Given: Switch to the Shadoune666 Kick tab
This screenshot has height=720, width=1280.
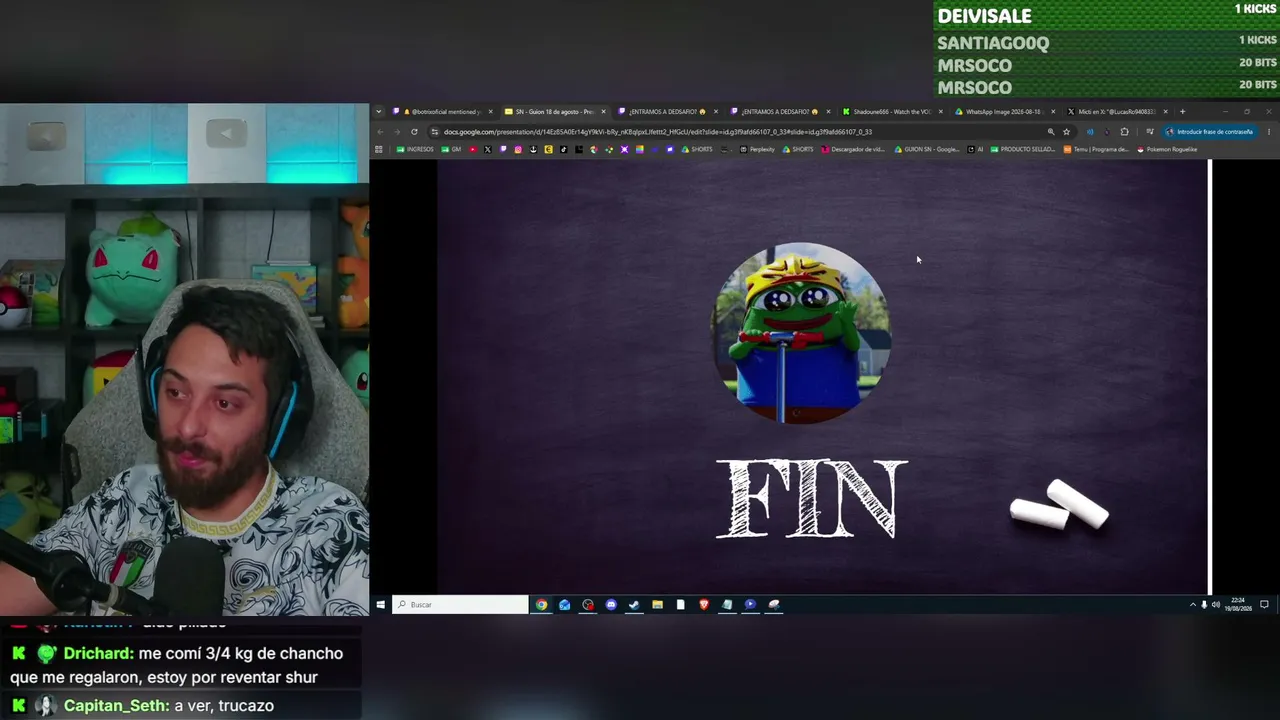Looking at the screenshot, I should [891, 111].
